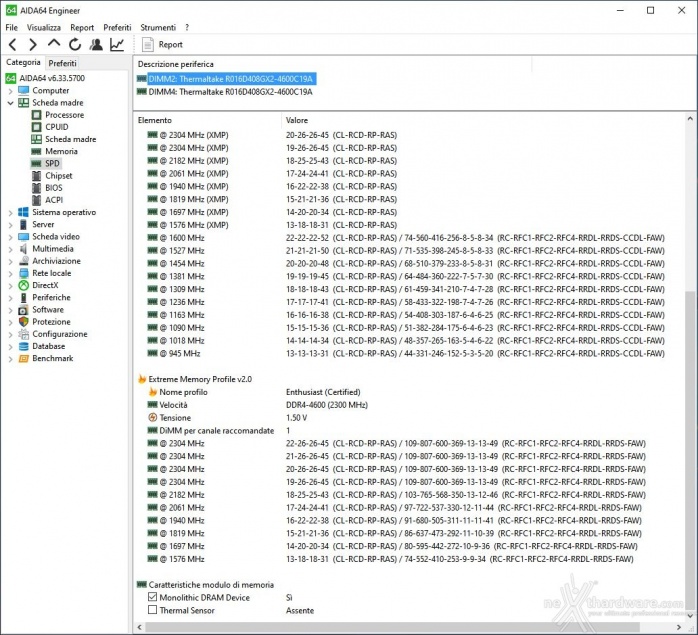Click the Windows logo Sistema operativo icon
698x635 pixels.
pos(24,212)
